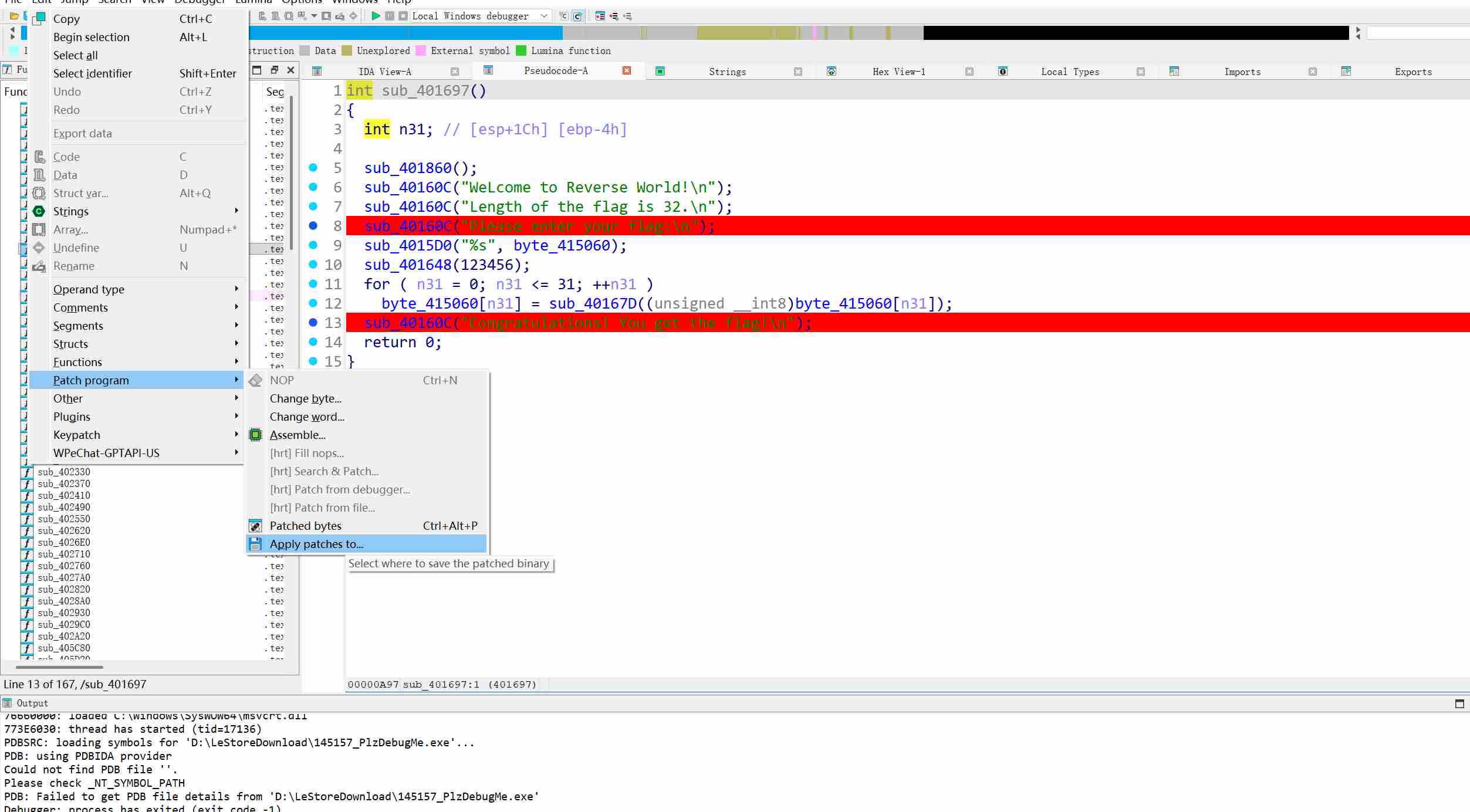The width and height of the screenshot is (1470, 812).
Task: Click the blue region in navigation band
Action: (x=405, y=33)
